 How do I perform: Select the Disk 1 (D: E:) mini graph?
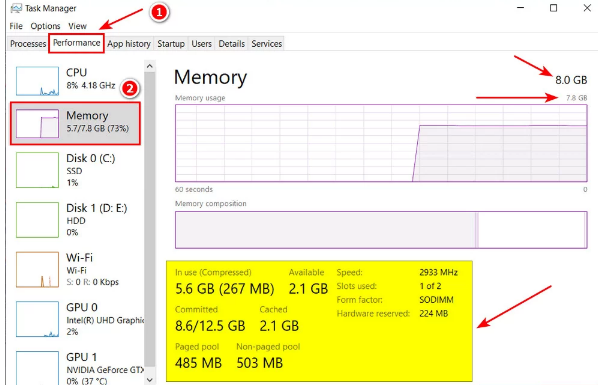[37, 220]
